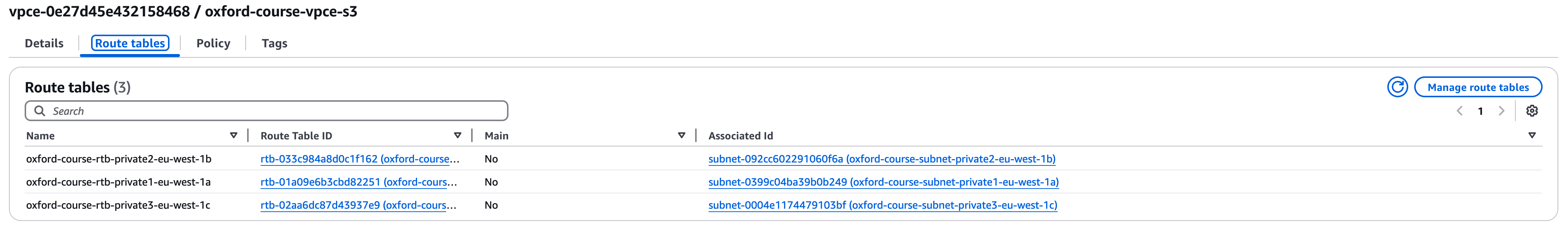Screen dimensions: 1568x240
Task: Sort by Main column arrow
Action: [x=681, y=136]
